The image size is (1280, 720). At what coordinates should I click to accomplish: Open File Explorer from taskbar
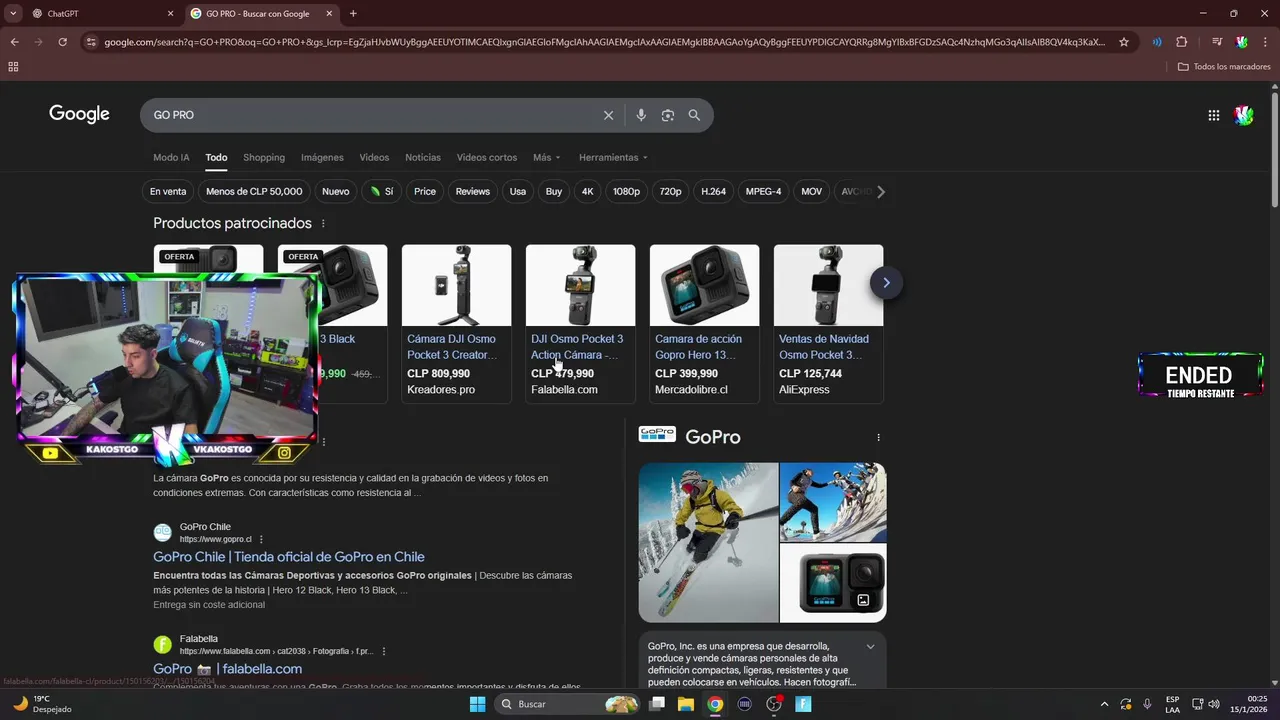tap(686, 704)
